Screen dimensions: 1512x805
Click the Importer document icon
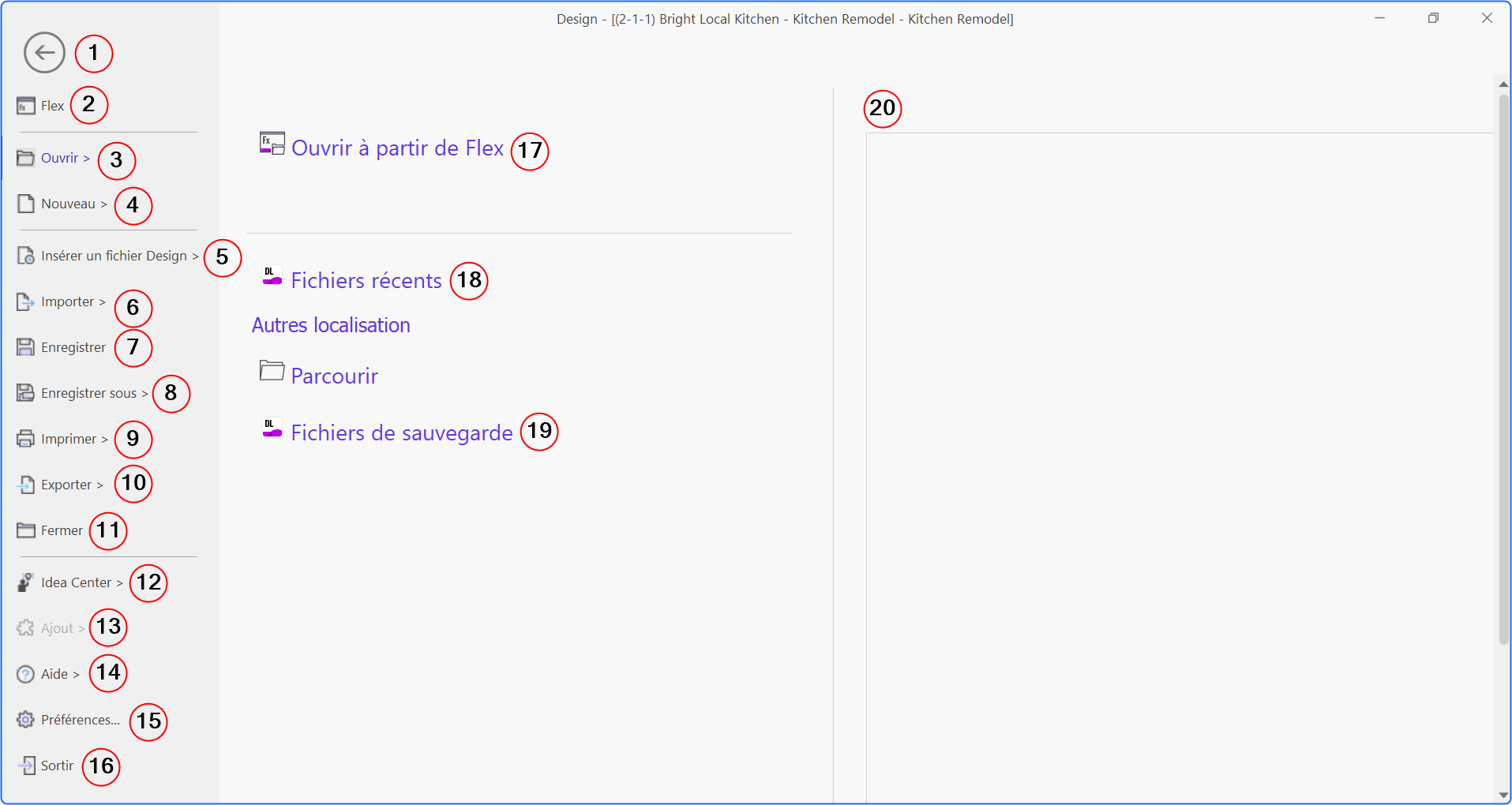(26, 301)
